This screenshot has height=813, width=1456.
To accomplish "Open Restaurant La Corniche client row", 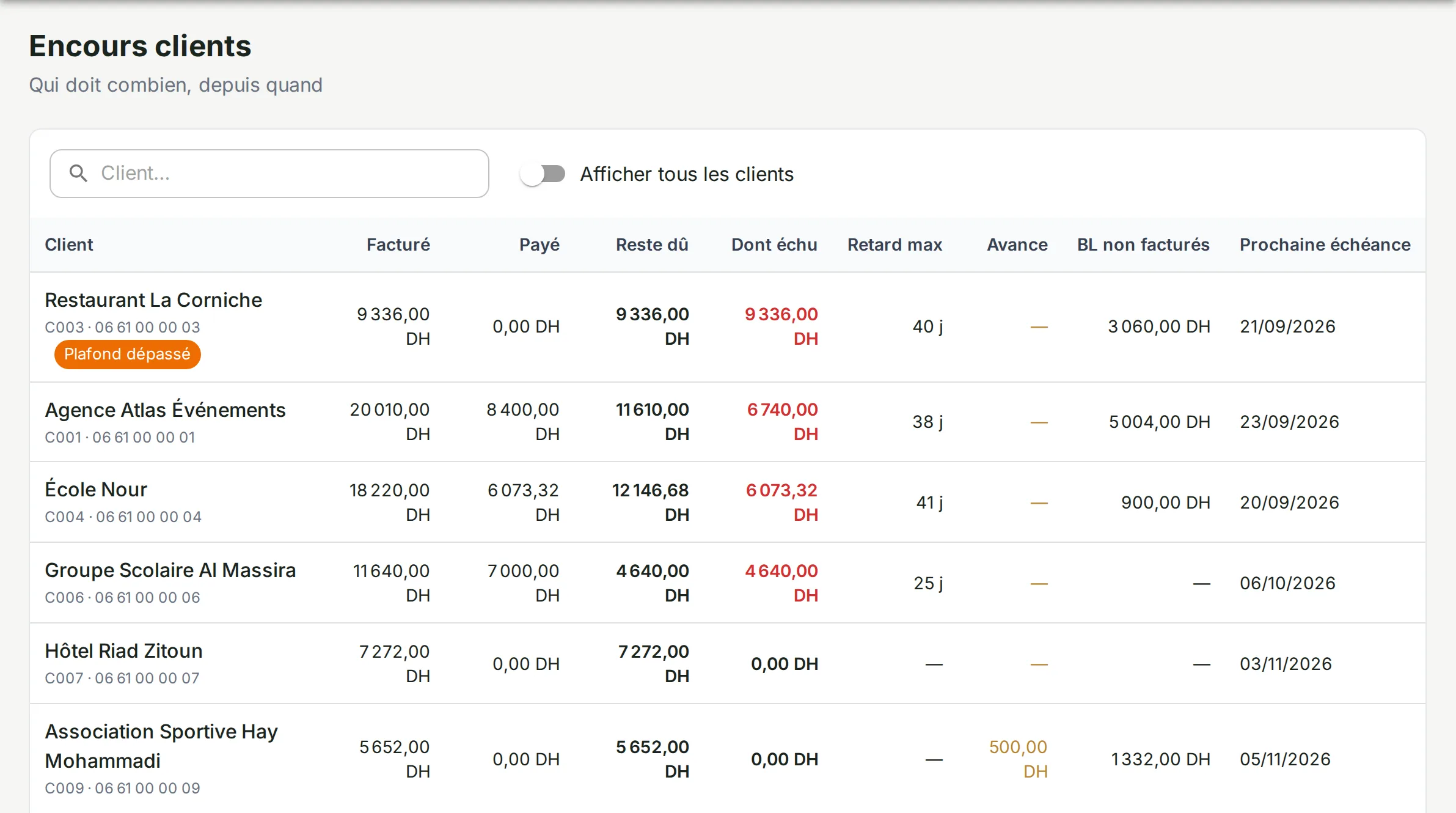I will [728, 327].
